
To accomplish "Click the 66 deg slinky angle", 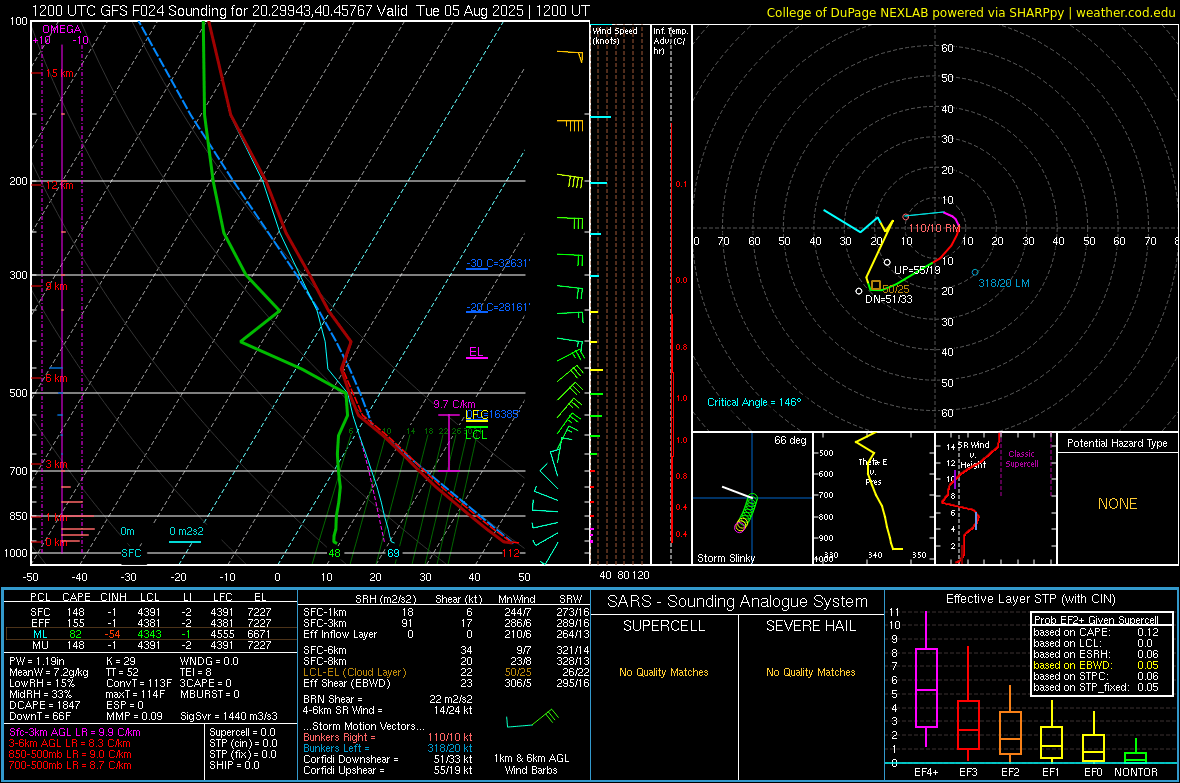I will [790, 440].
